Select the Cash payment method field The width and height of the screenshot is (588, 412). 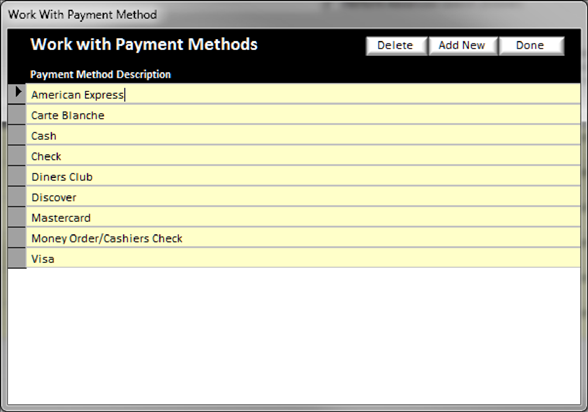[x=303, y=135]
